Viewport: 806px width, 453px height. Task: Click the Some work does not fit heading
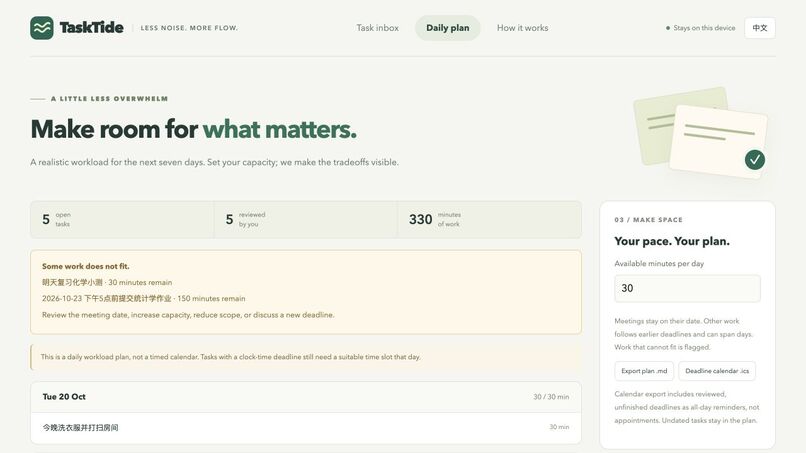pos(86,266)
